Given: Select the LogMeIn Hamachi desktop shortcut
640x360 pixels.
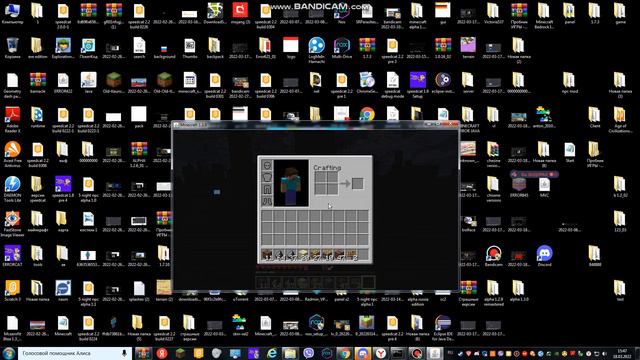Looking at the screenshot, I should (316, 50).
